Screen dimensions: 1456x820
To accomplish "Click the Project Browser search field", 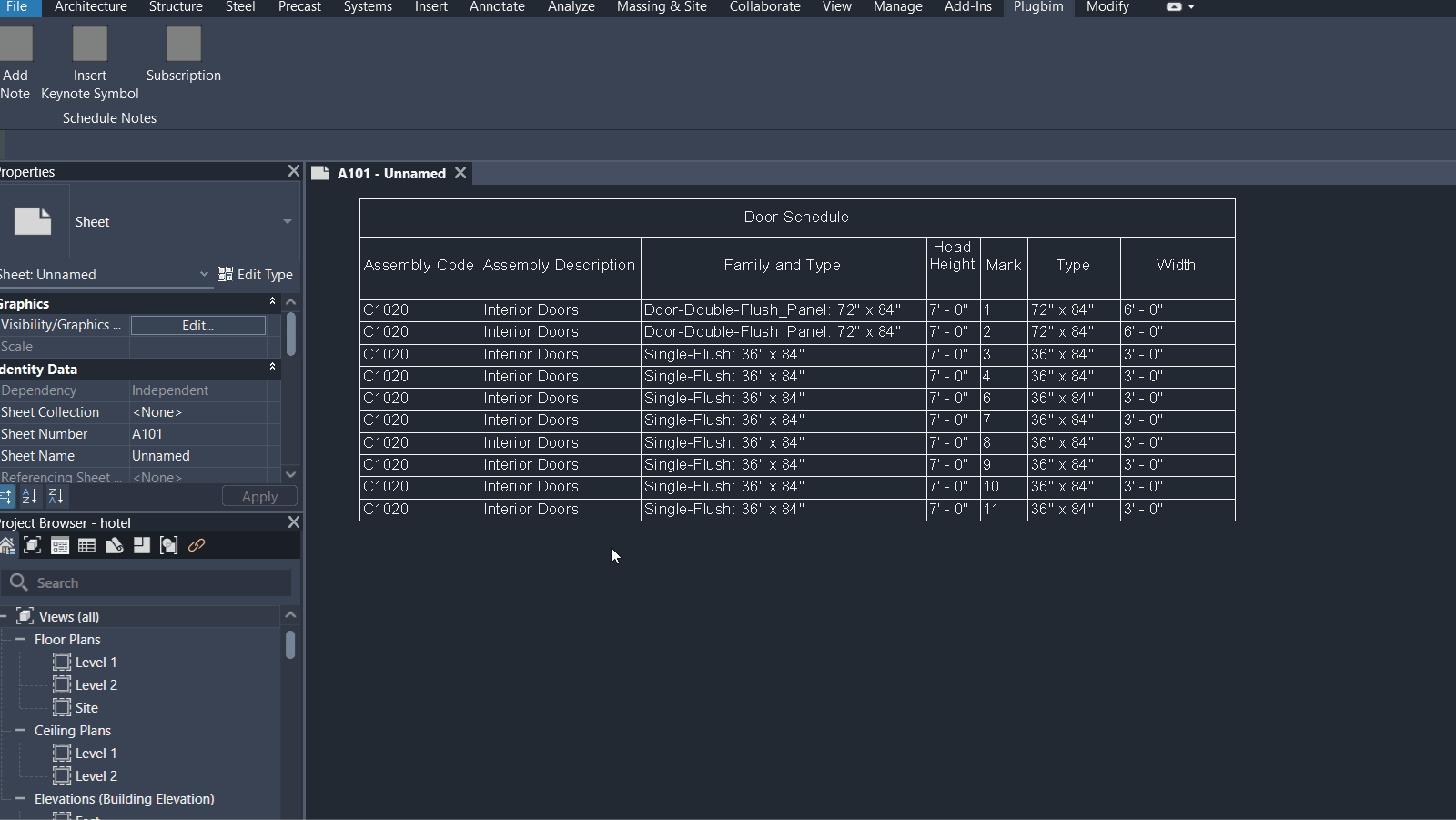I will point(147,582).
